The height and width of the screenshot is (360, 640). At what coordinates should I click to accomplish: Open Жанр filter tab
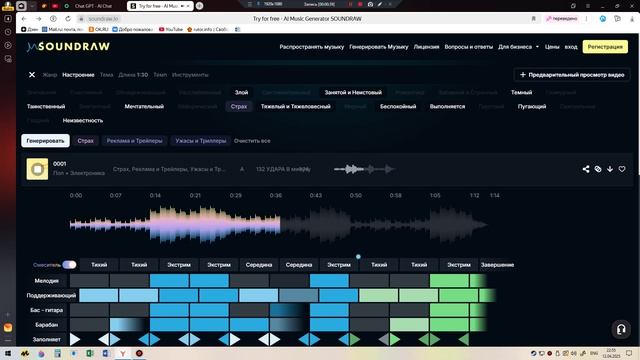50,75
